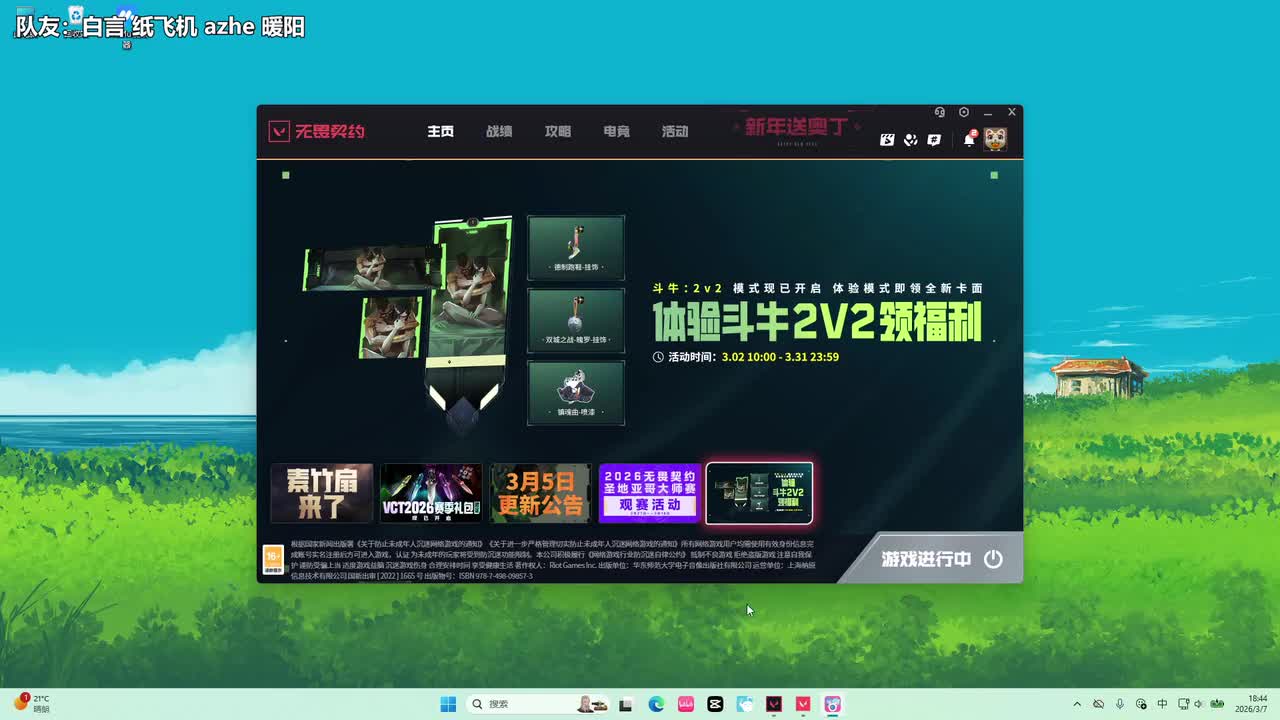Open the camera app taskbar icon

point(832,704)
